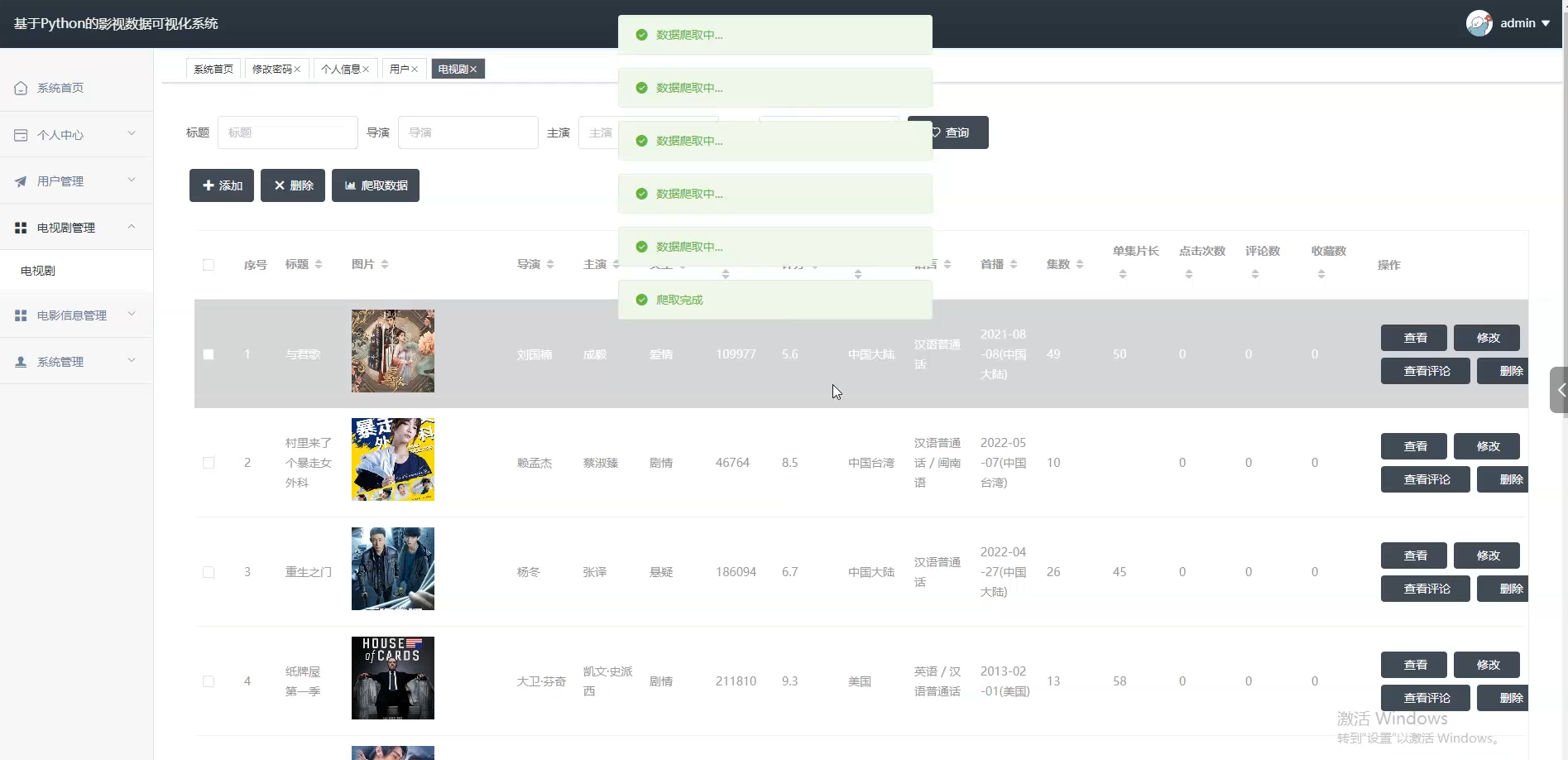Select checkbox for row 纸牌屋 第一季

[209, 681]
